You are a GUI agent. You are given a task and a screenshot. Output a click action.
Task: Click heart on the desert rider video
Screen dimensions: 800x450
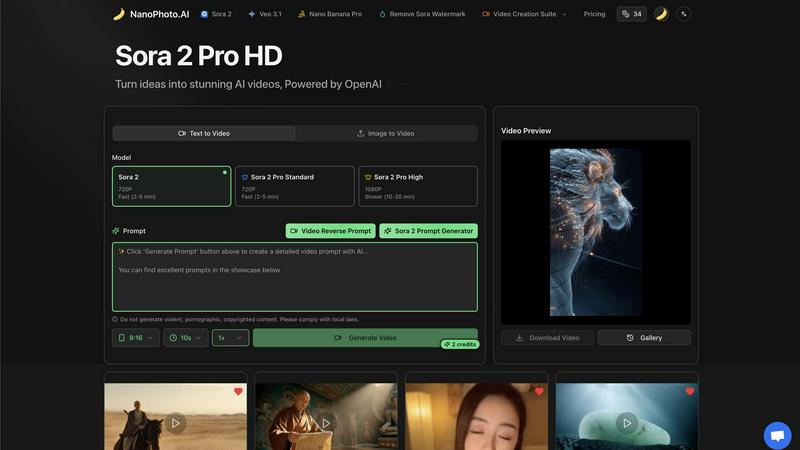[x=238, y=391]
